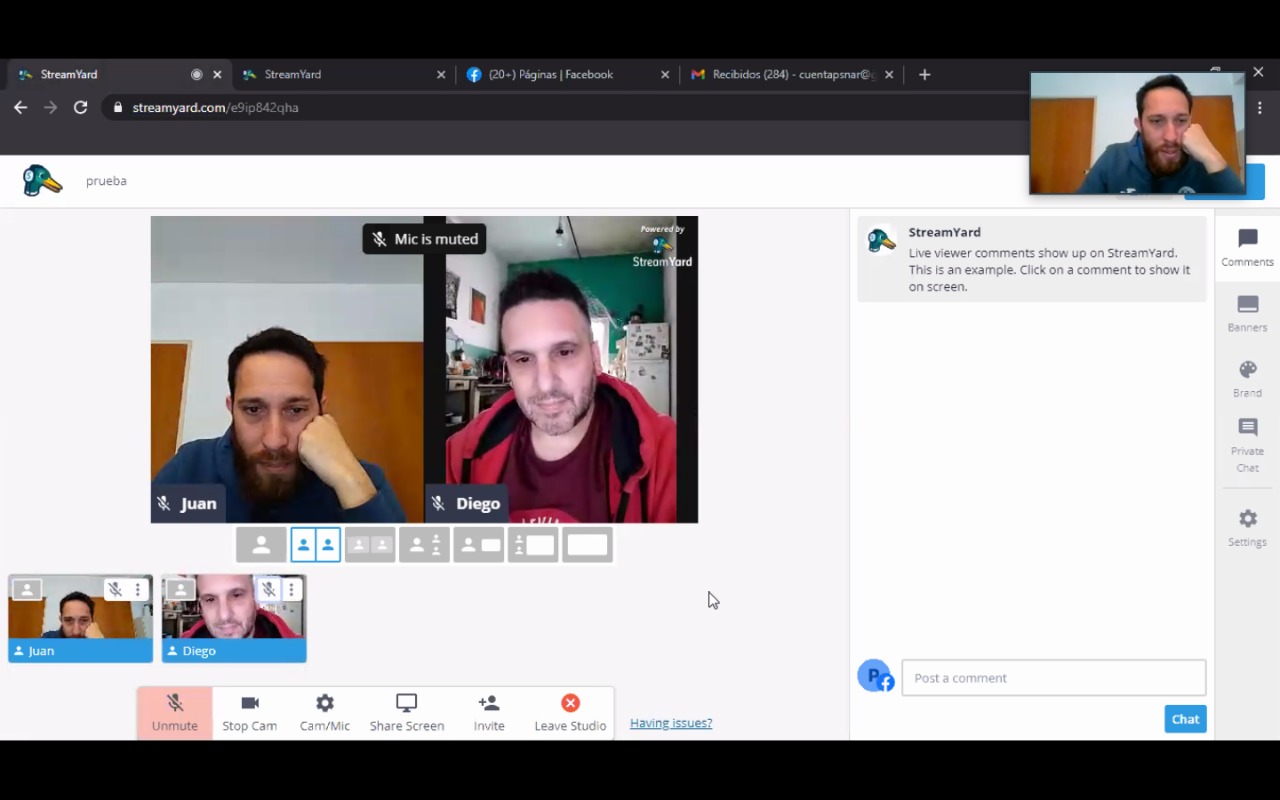Click Invite to add a guest
Viewport: 1280px width, 800px height.
pos(489,712)
